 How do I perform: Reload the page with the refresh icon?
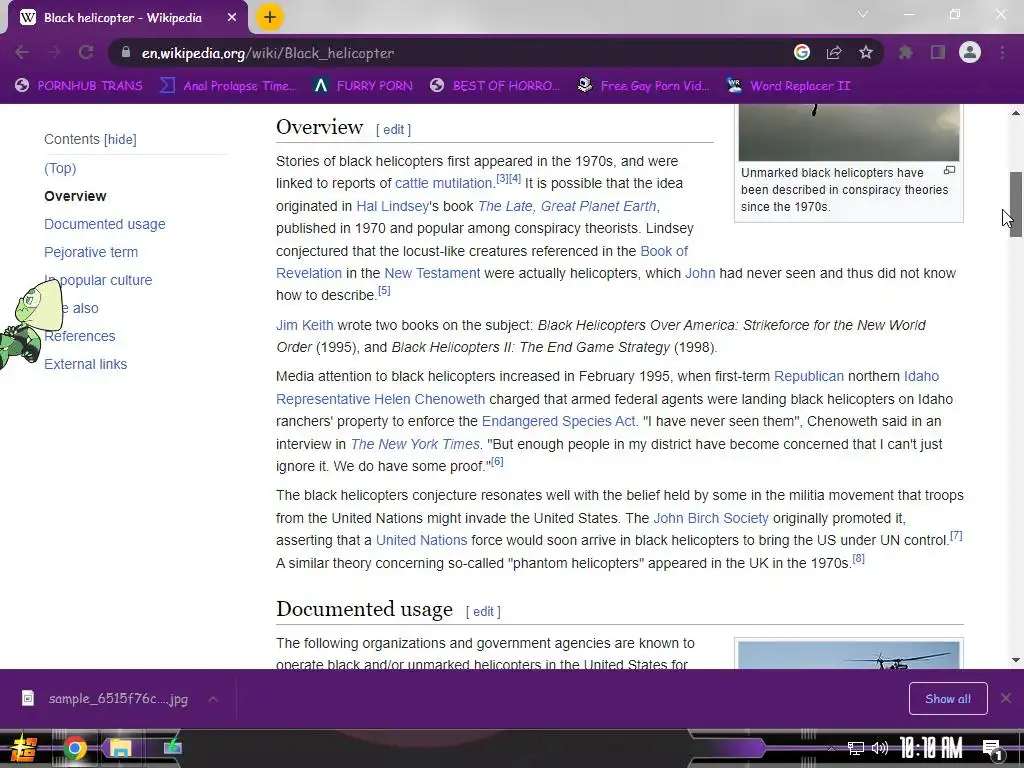[x=86, y=53]
